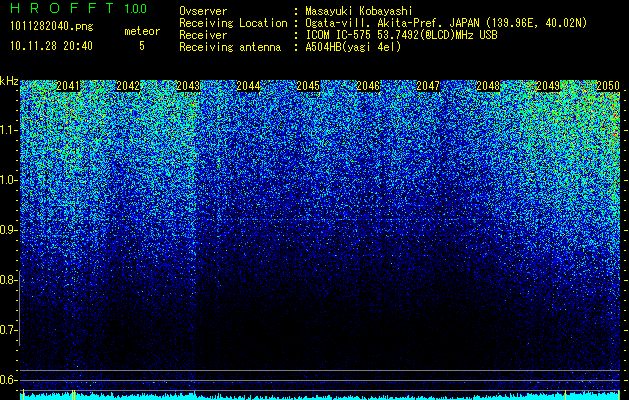Click the Receiving antenna field label
The width and height of the screenshot is (629, 400).
coord(230,47)
